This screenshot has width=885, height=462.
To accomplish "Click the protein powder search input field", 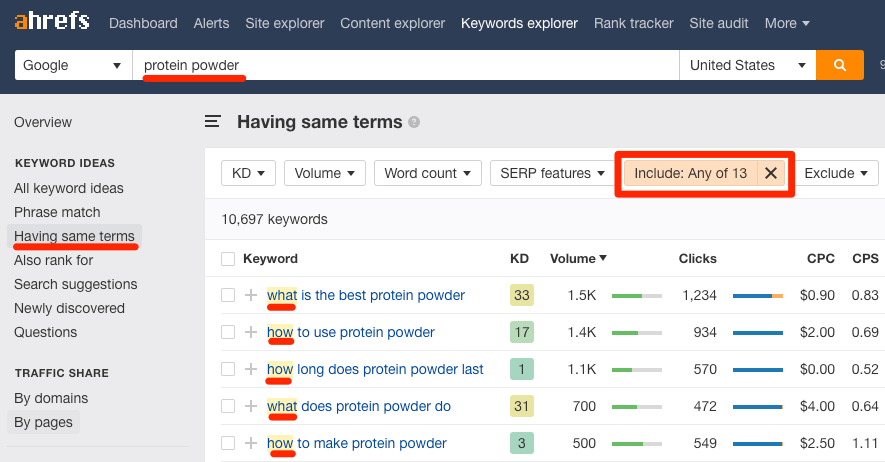I will click(406, 65).
